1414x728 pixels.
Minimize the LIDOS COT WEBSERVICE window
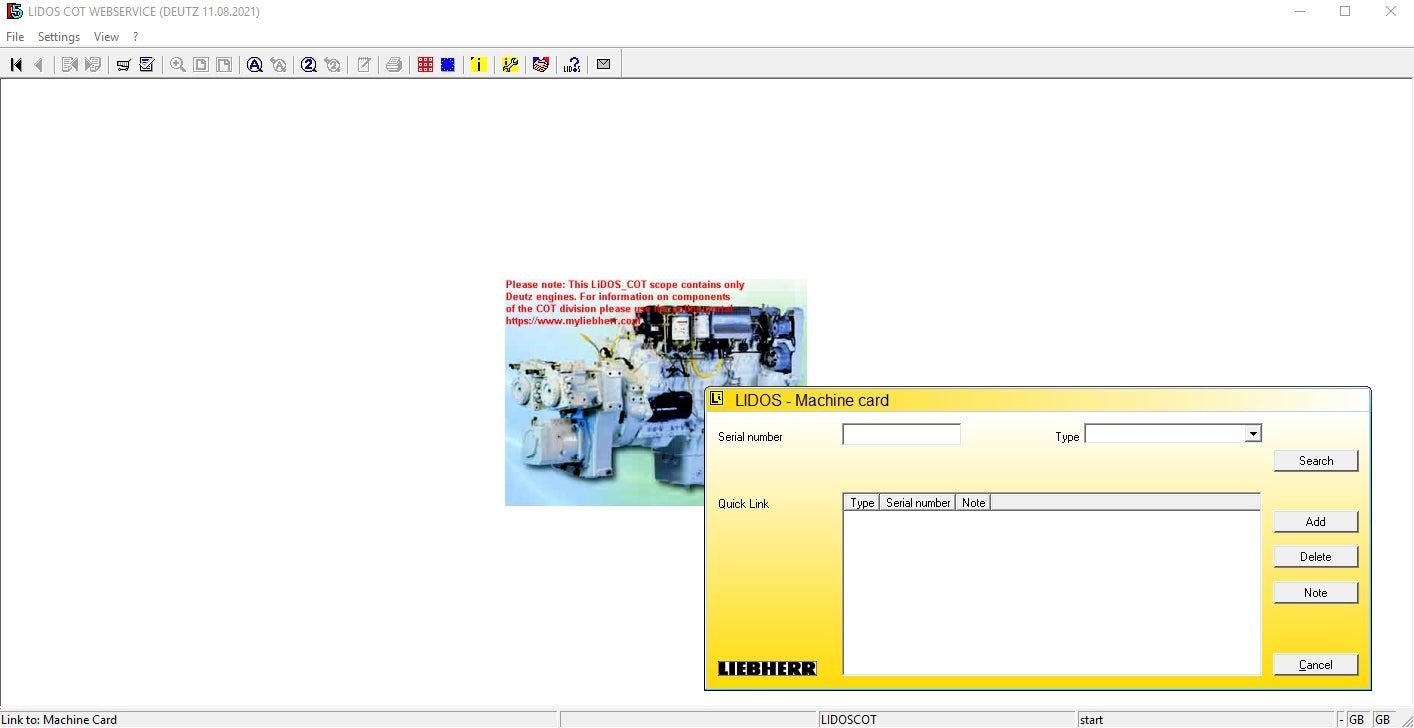tap(1300, 12)
